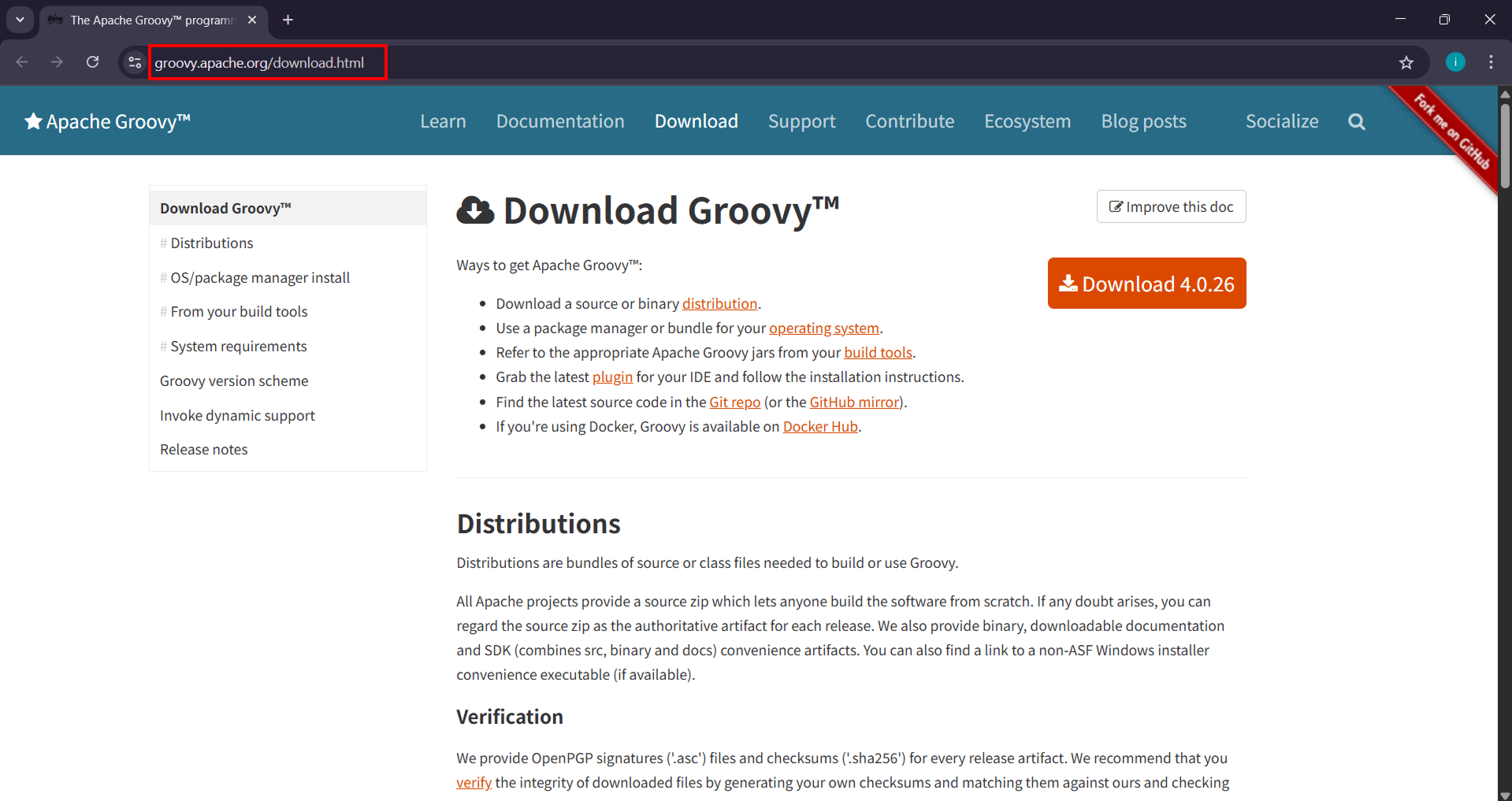Viewport: 1512px width, 801px height.
Task: Follow the 'build tools' link
Action: [879, 353]
